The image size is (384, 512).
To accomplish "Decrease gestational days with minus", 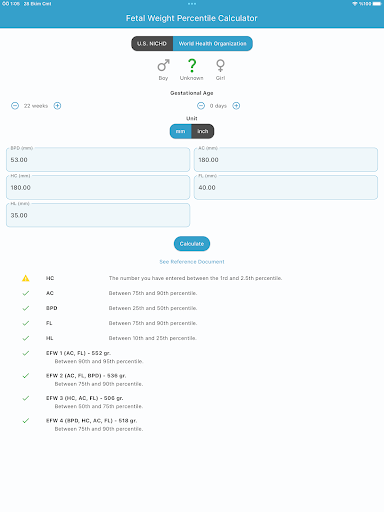I will 201,106.
